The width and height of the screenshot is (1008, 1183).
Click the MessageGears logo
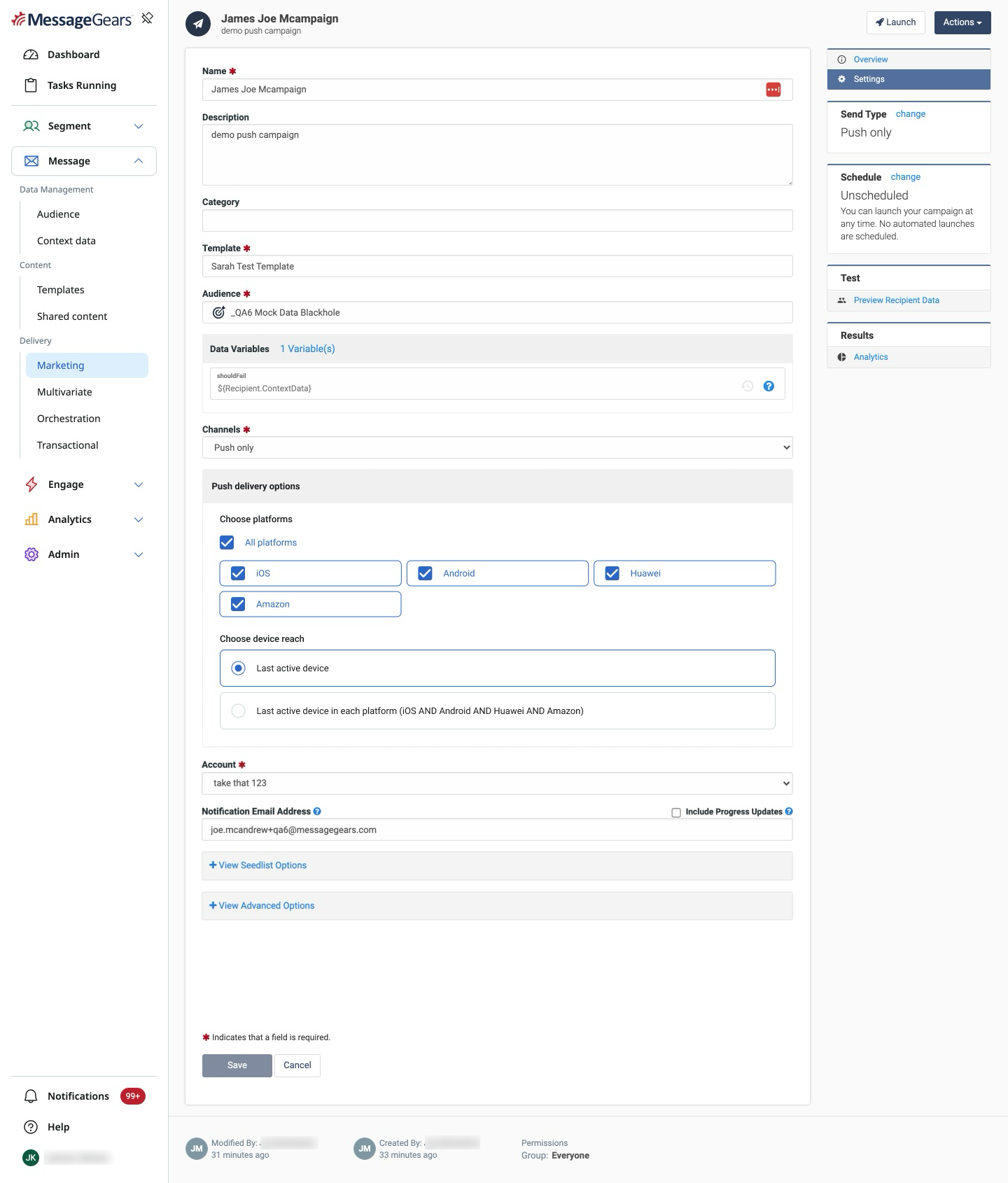pos(71,20)
